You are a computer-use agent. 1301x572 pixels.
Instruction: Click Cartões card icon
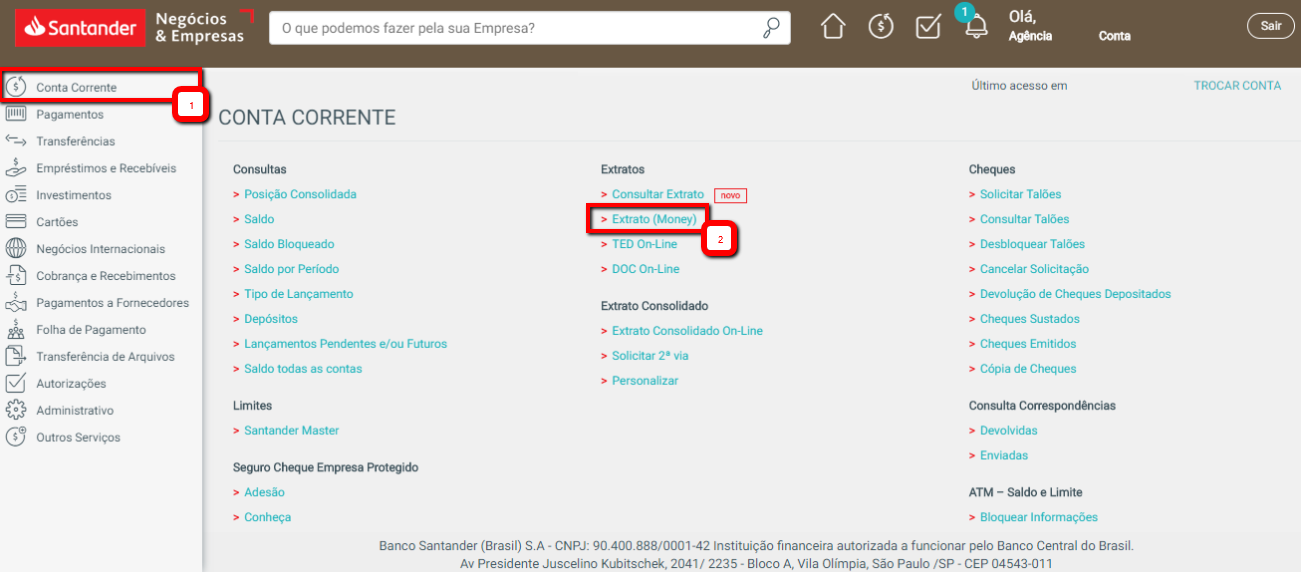16,222
